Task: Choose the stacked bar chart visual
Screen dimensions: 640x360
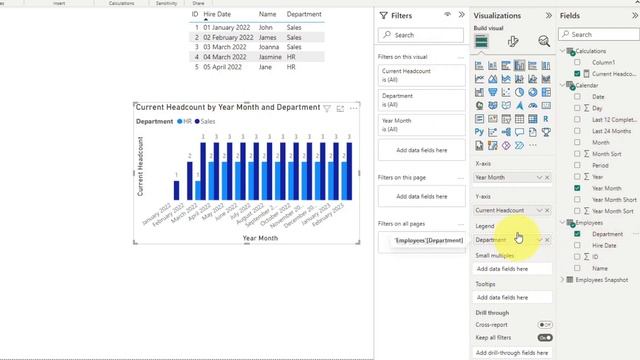Action: pyautogui.click(x=479, y=65)
